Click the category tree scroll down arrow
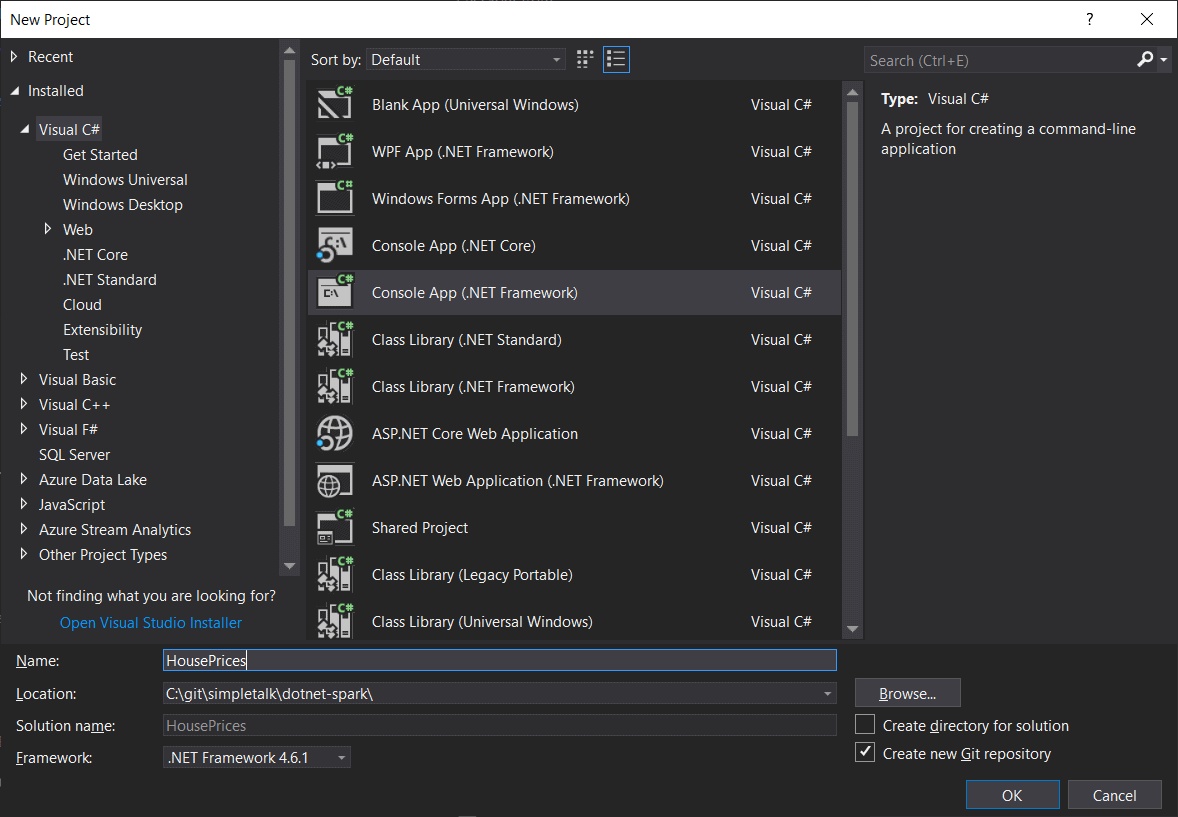Image resolution: width=1178 pixels, height=817 pixels. coord(289,566)
